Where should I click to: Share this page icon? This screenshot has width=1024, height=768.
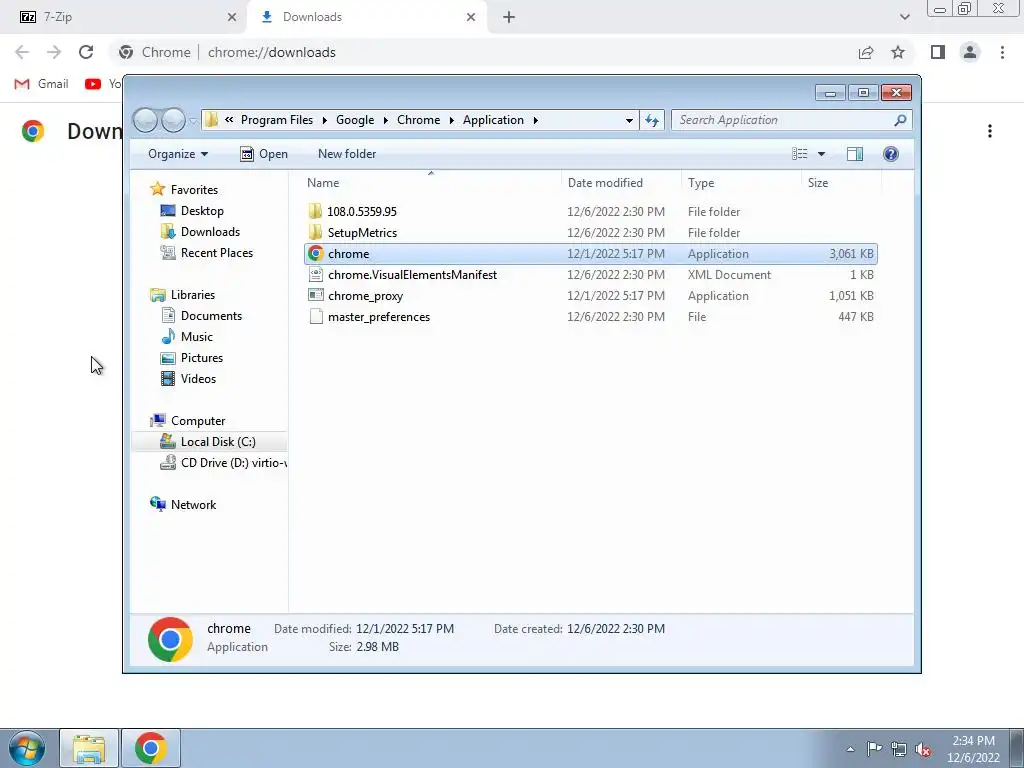866,52
